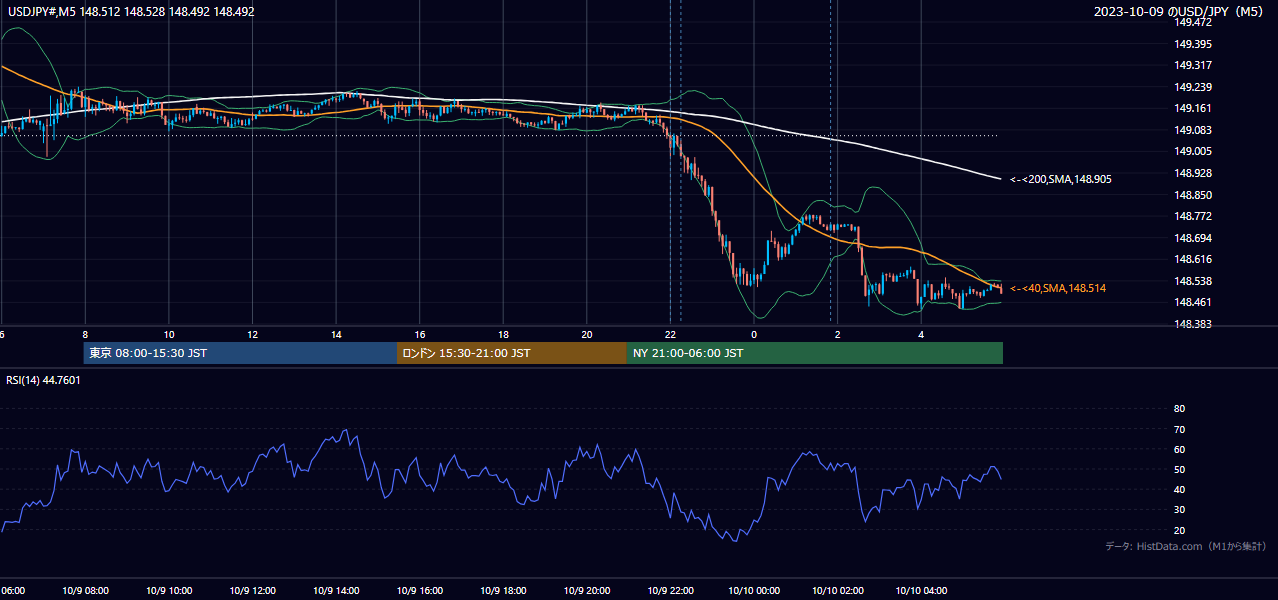Click the 10/9 08:00 time axis label
The height and width of the screenshot is (600, 1278).
pos(85,591)
